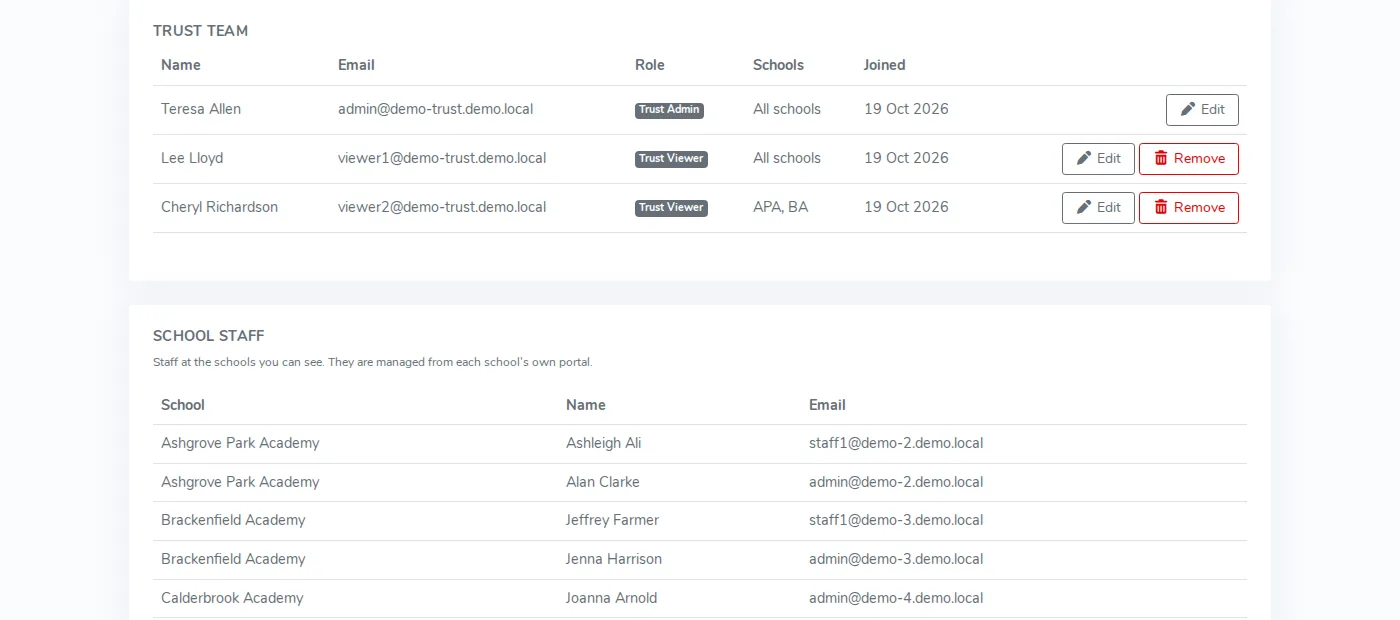
Task: Click Teresa Allen's joined date 19 Oct 2026
Action: click(906, 109)
